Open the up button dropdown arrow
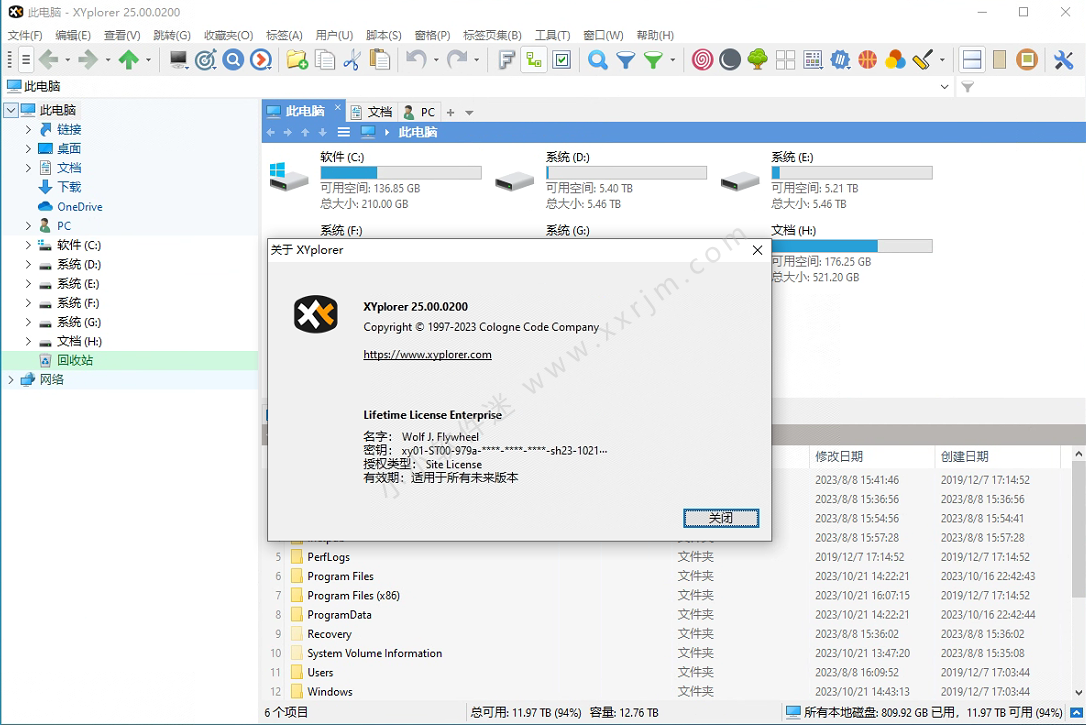This screenshot has height=725, width=1086. click(148, 60)
